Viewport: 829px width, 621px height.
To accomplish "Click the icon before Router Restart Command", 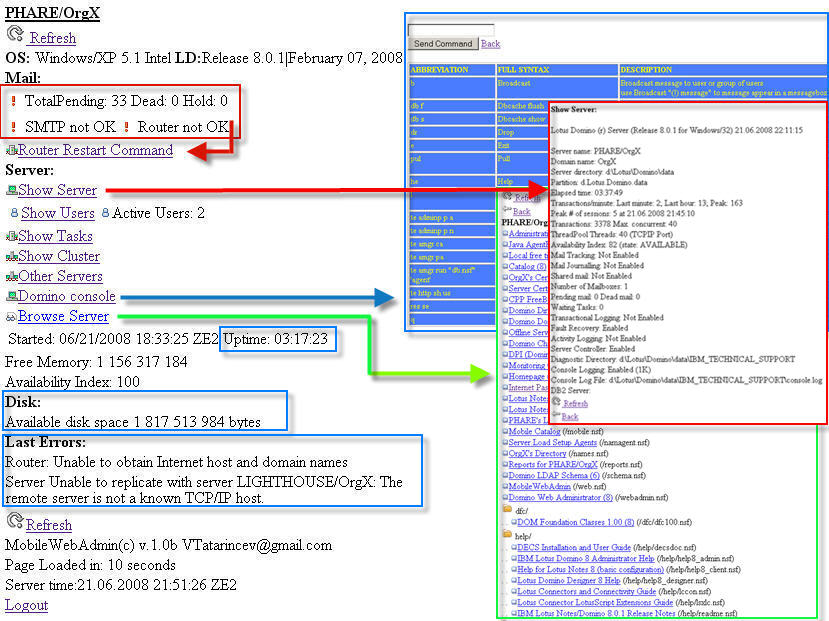I will [x=12, y=151].
